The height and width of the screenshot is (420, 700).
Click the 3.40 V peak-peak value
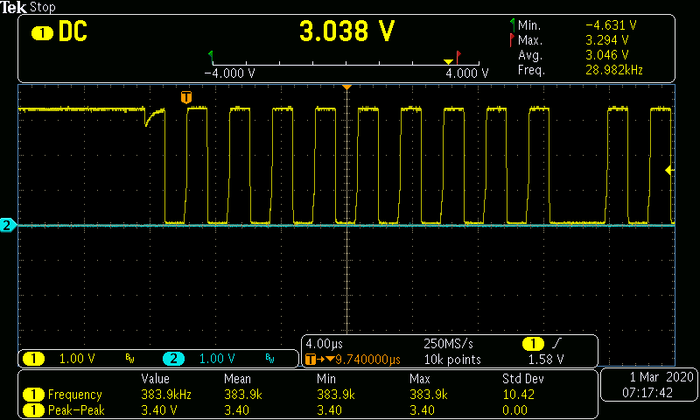pyautogui.click(x=159, y=410)
